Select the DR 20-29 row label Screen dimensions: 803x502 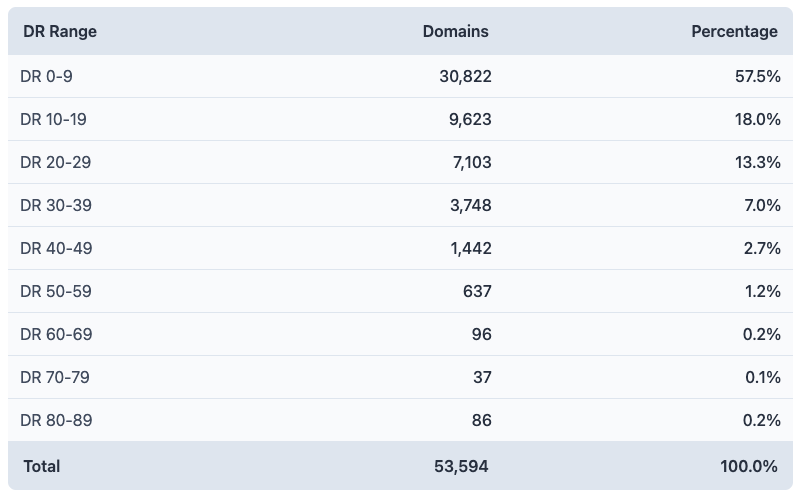tap(56, 162)
